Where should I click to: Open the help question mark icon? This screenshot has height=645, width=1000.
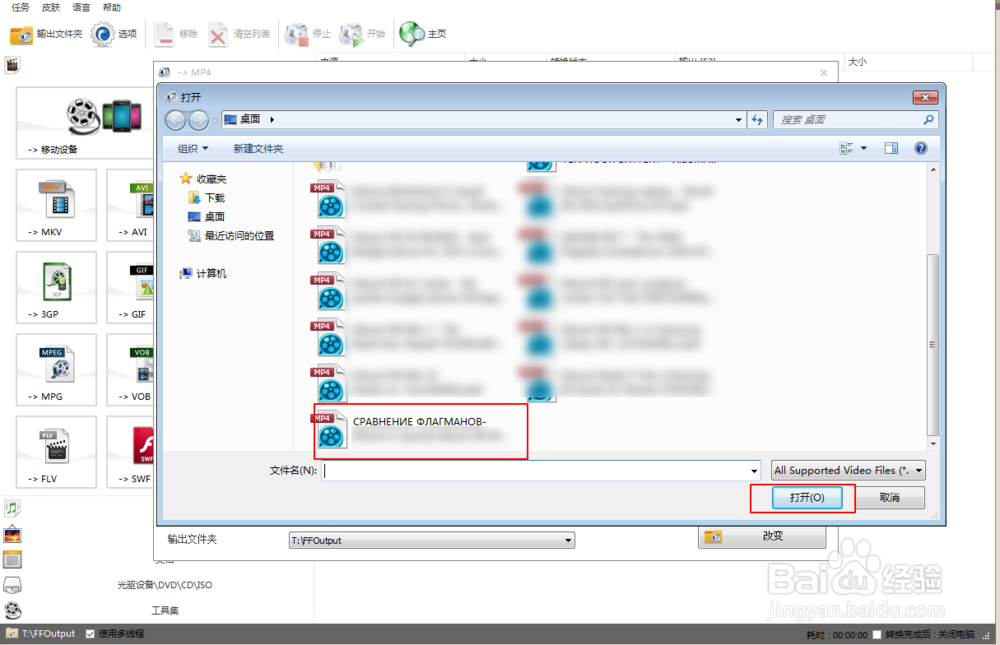click(x=920, y=148)
